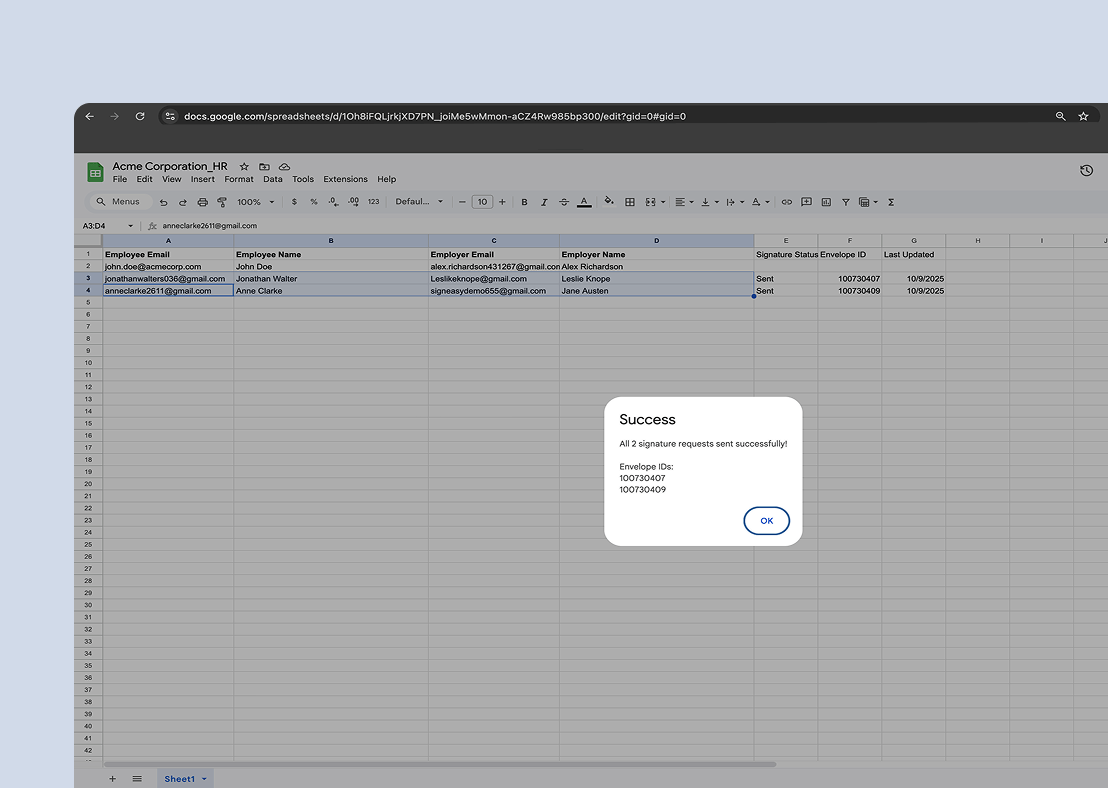Select the paint format tool

pyautogui.click(x=222, y=202)
